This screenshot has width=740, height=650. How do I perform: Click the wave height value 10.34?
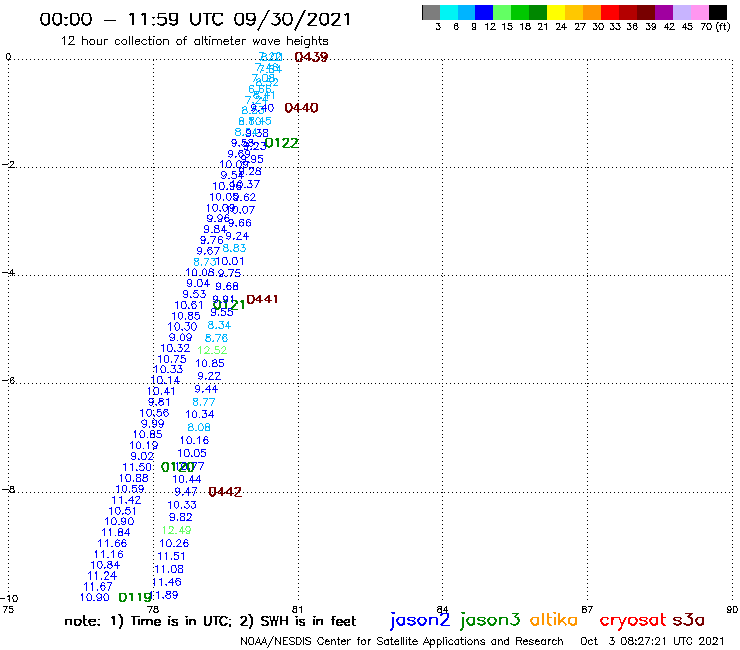200,414
